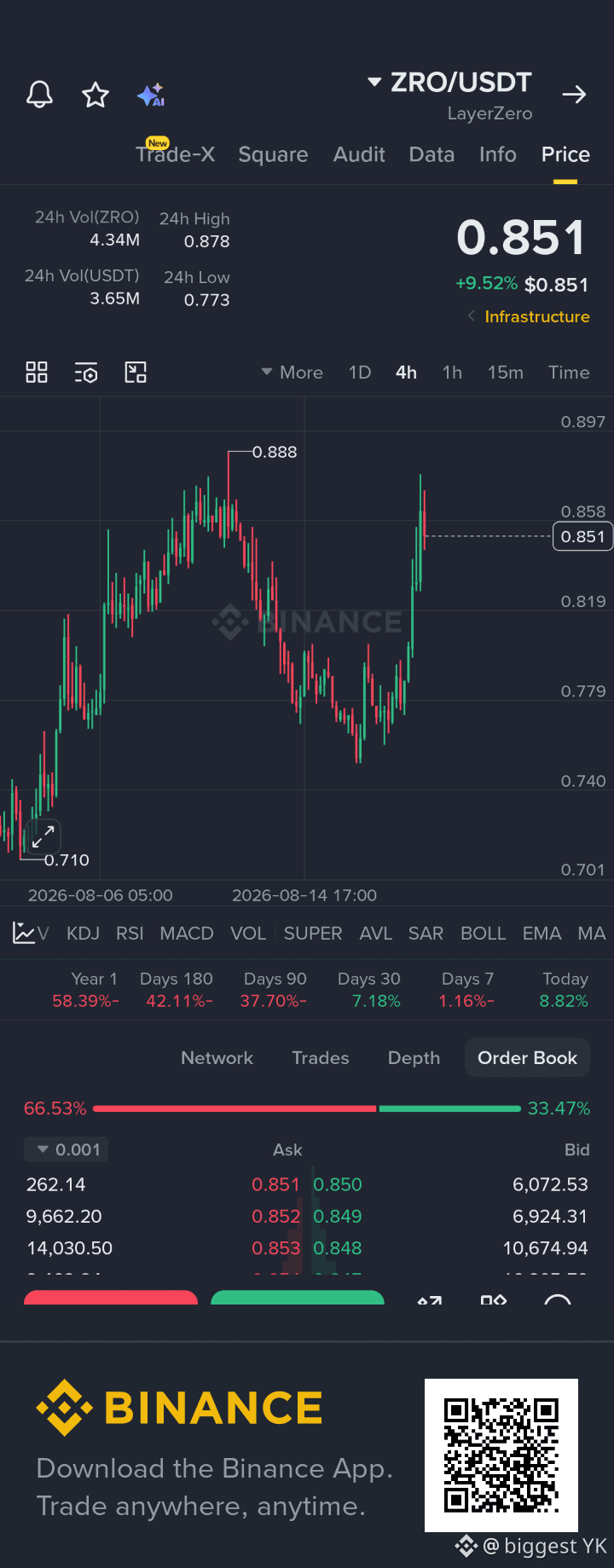Add ZRO/USDT to favorites star

(x=96, y=95)
